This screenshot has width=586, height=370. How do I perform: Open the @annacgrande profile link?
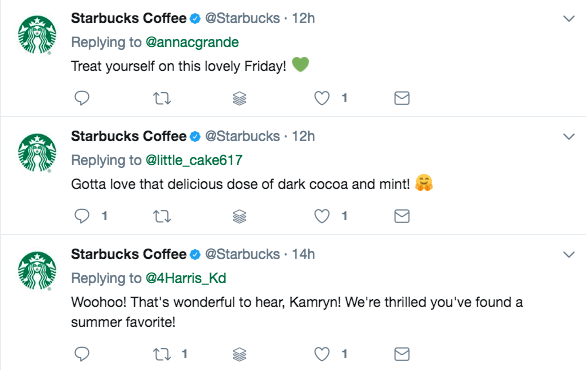point(192,42)
